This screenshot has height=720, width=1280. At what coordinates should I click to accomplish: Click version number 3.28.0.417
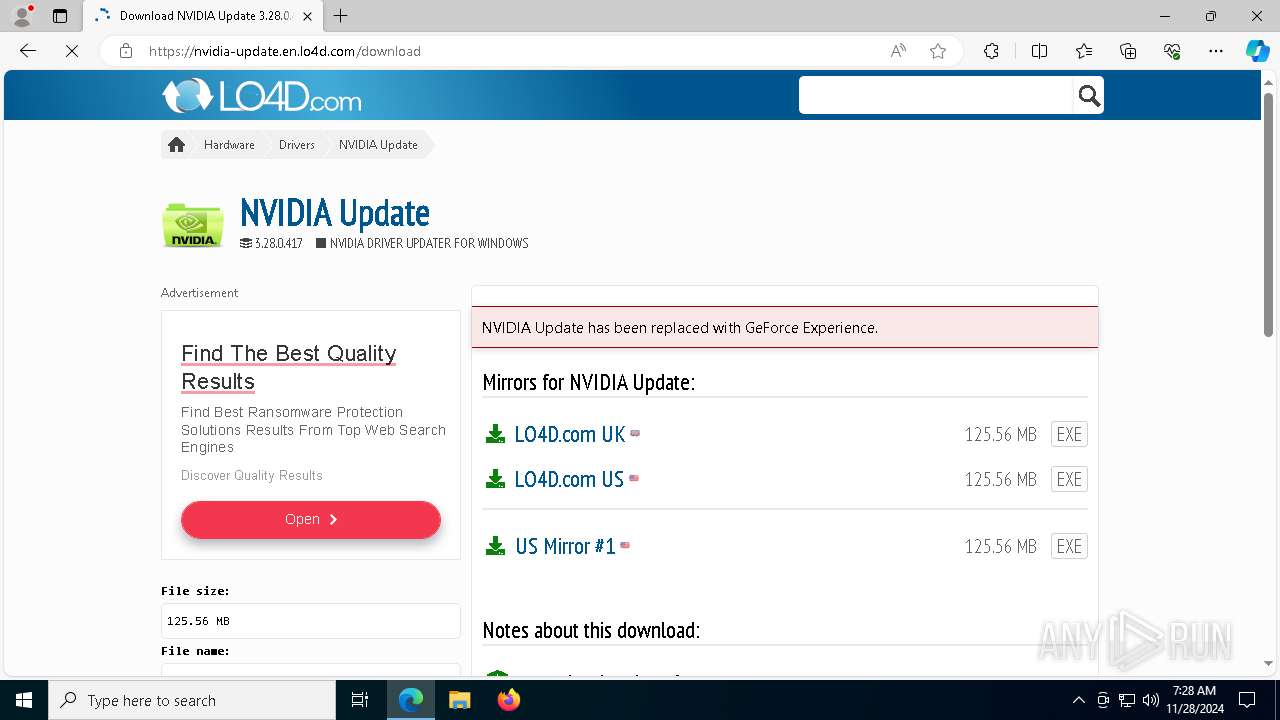(278, 243)
